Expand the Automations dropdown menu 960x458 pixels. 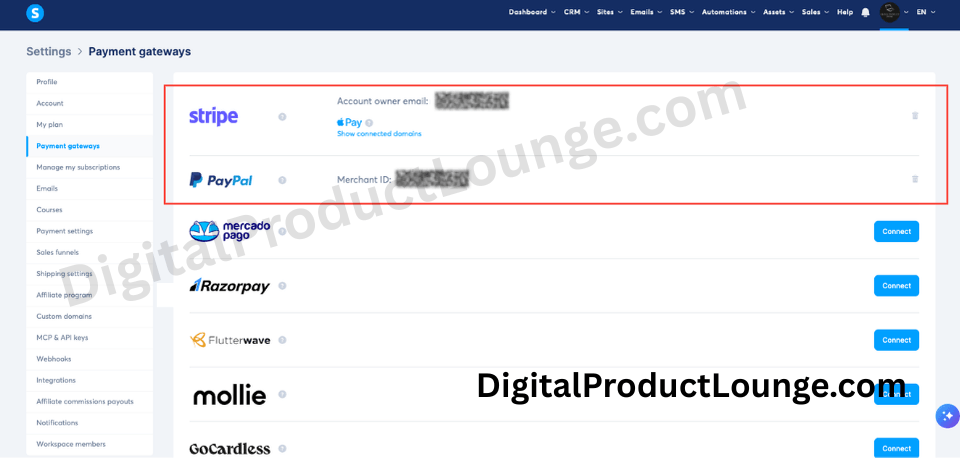tap(729, 12)
